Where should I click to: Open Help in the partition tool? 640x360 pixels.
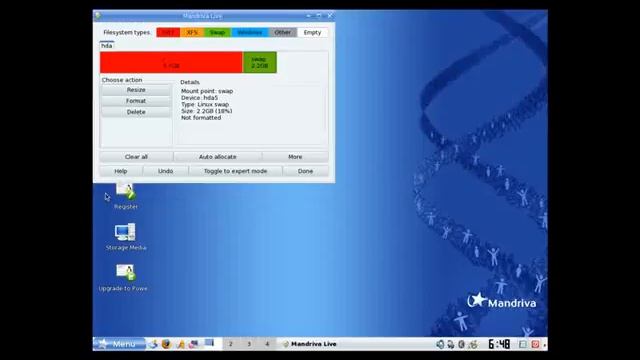point(121,171)
